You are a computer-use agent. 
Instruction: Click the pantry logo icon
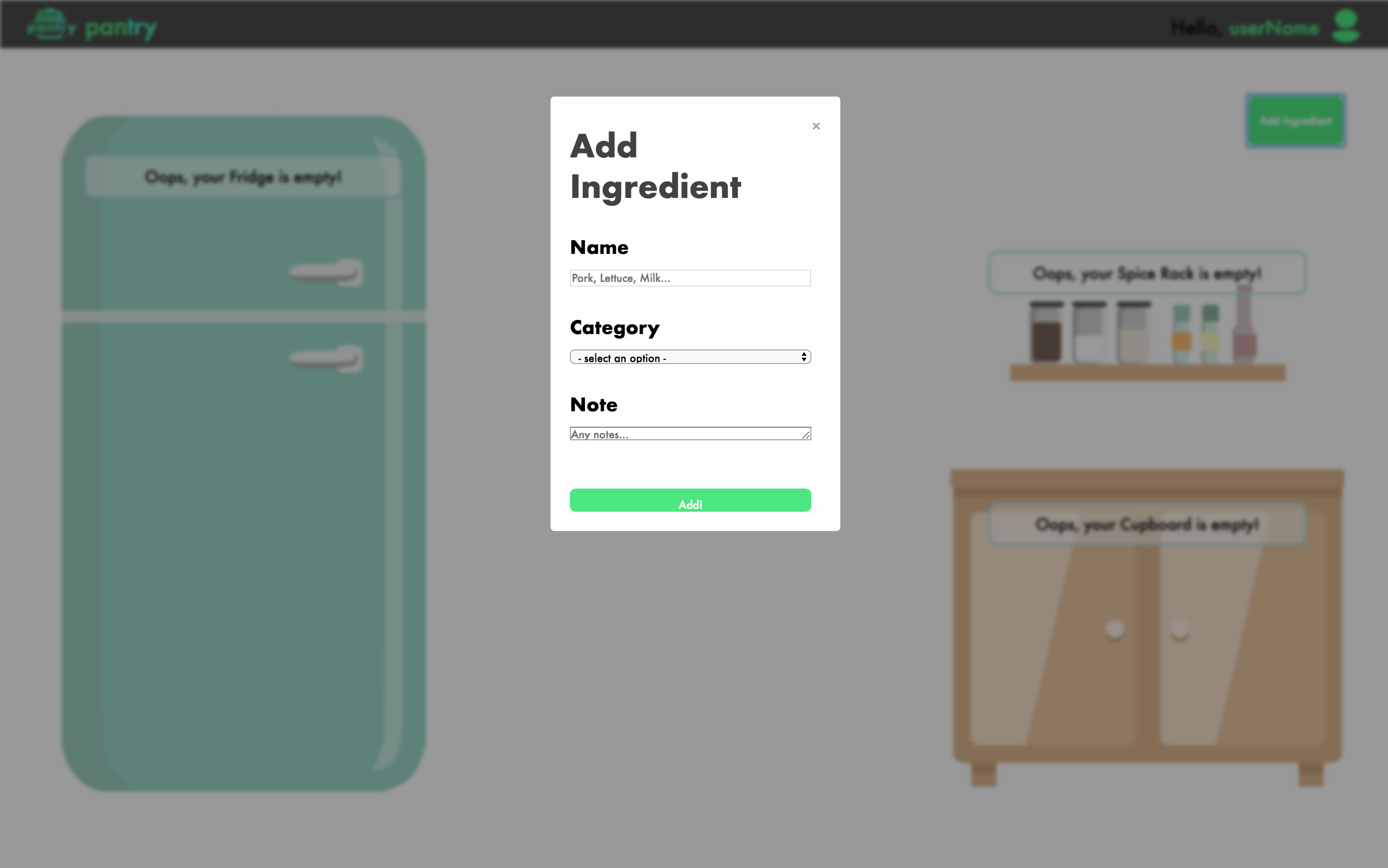[51, 25]
